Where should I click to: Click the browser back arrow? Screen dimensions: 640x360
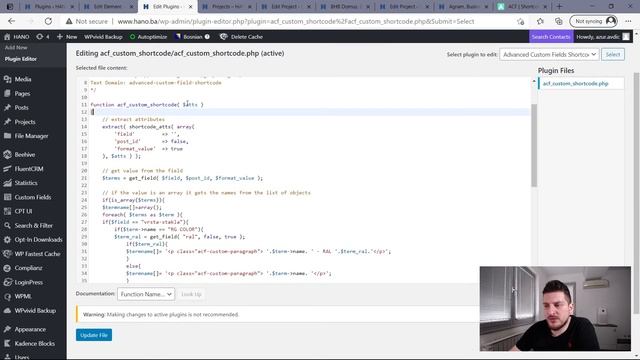11,21
